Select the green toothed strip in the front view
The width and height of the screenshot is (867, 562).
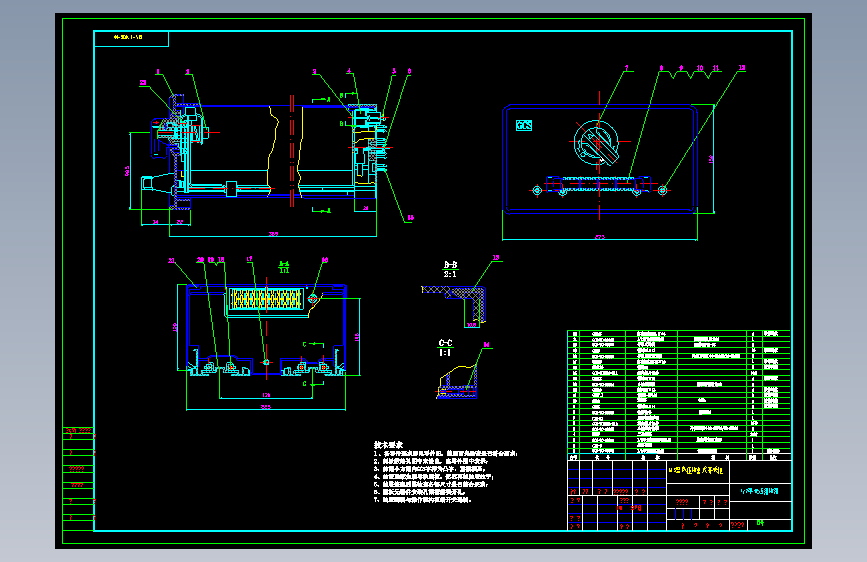(x=598, y=184)
